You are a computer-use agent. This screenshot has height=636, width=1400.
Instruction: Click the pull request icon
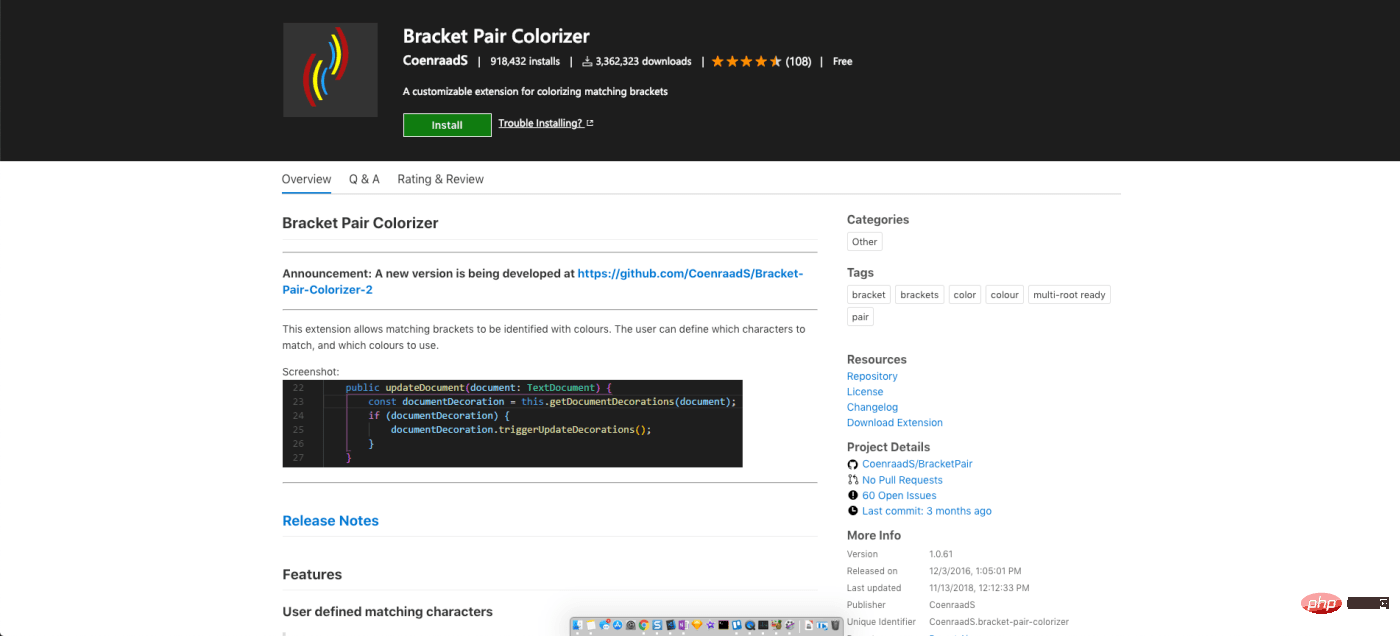[x=853, y=480]
